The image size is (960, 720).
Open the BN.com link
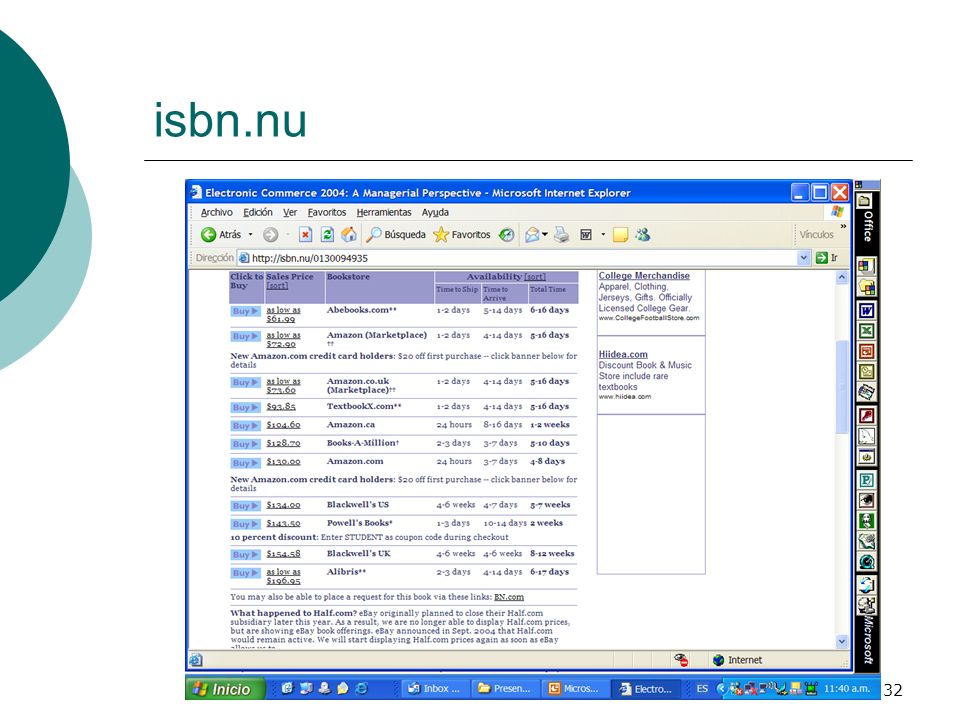(509, 597)
